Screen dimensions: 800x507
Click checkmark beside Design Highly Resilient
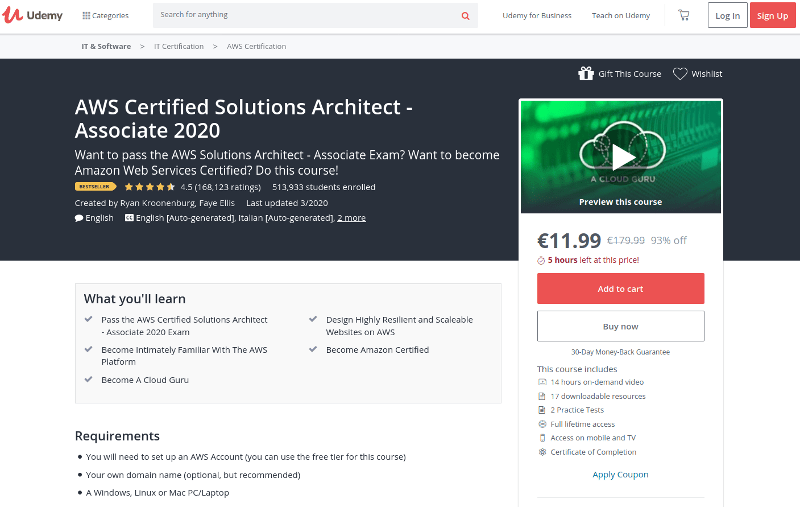coord(313,319)
